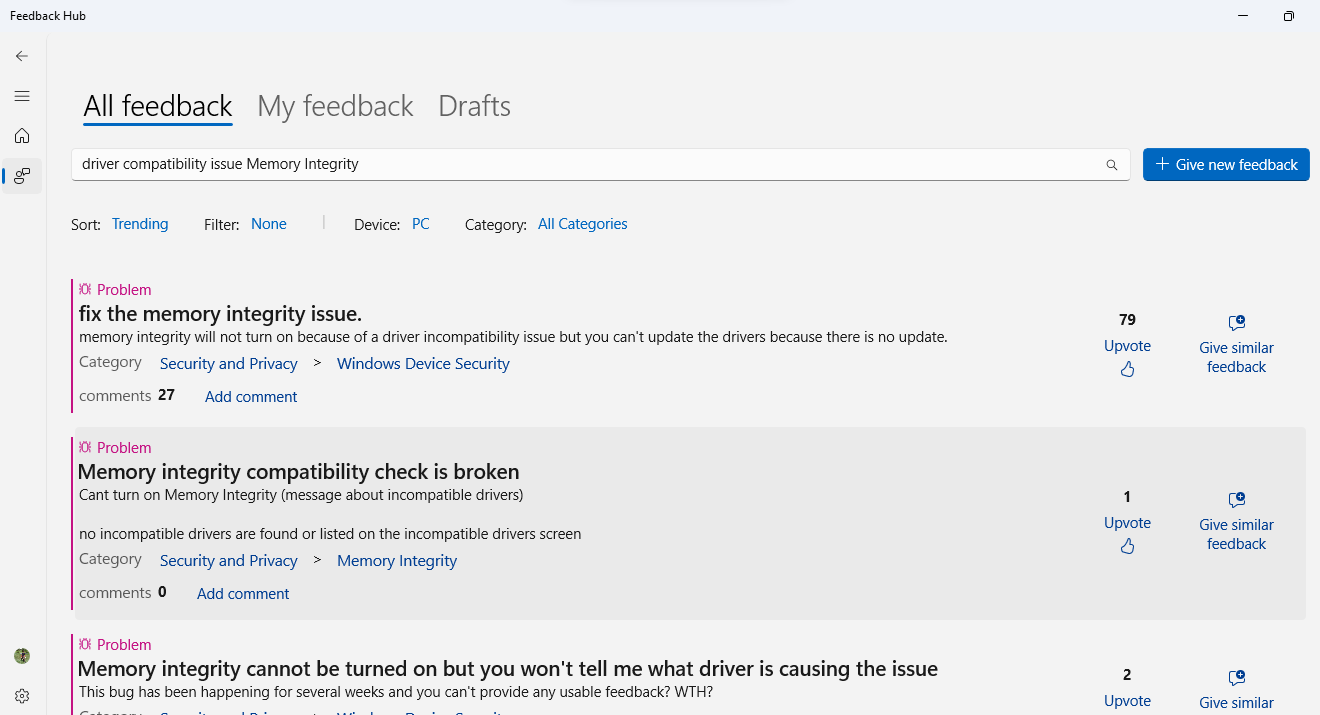Open Memory Integrity category link
Viewport: 1320px width, 715px height.
[397, 561]
